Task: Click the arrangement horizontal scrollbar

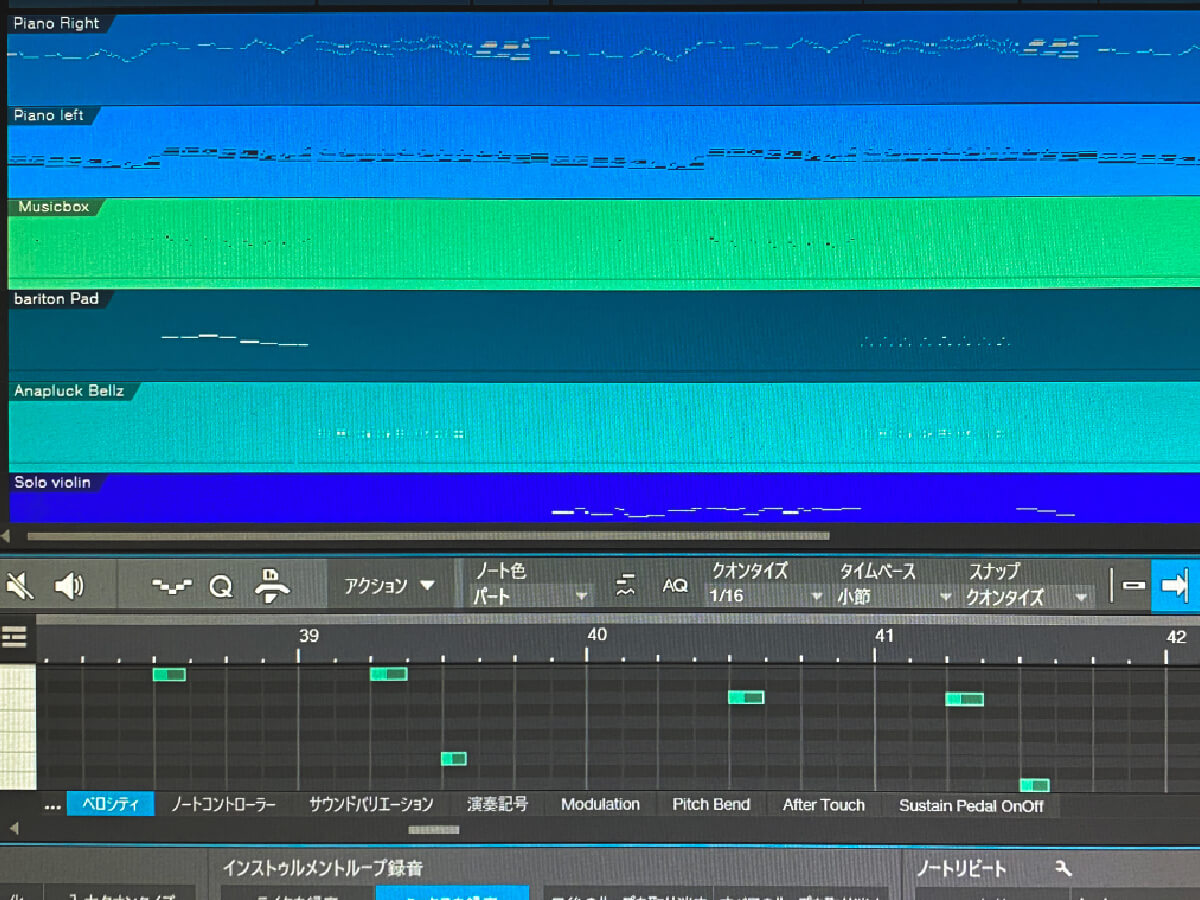Action: pyautogui.click(x=428, y=536)
